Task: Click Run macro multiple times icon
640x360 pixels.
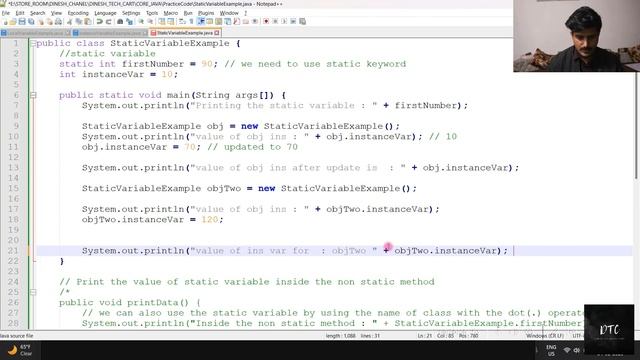Action: coord(293,21)
